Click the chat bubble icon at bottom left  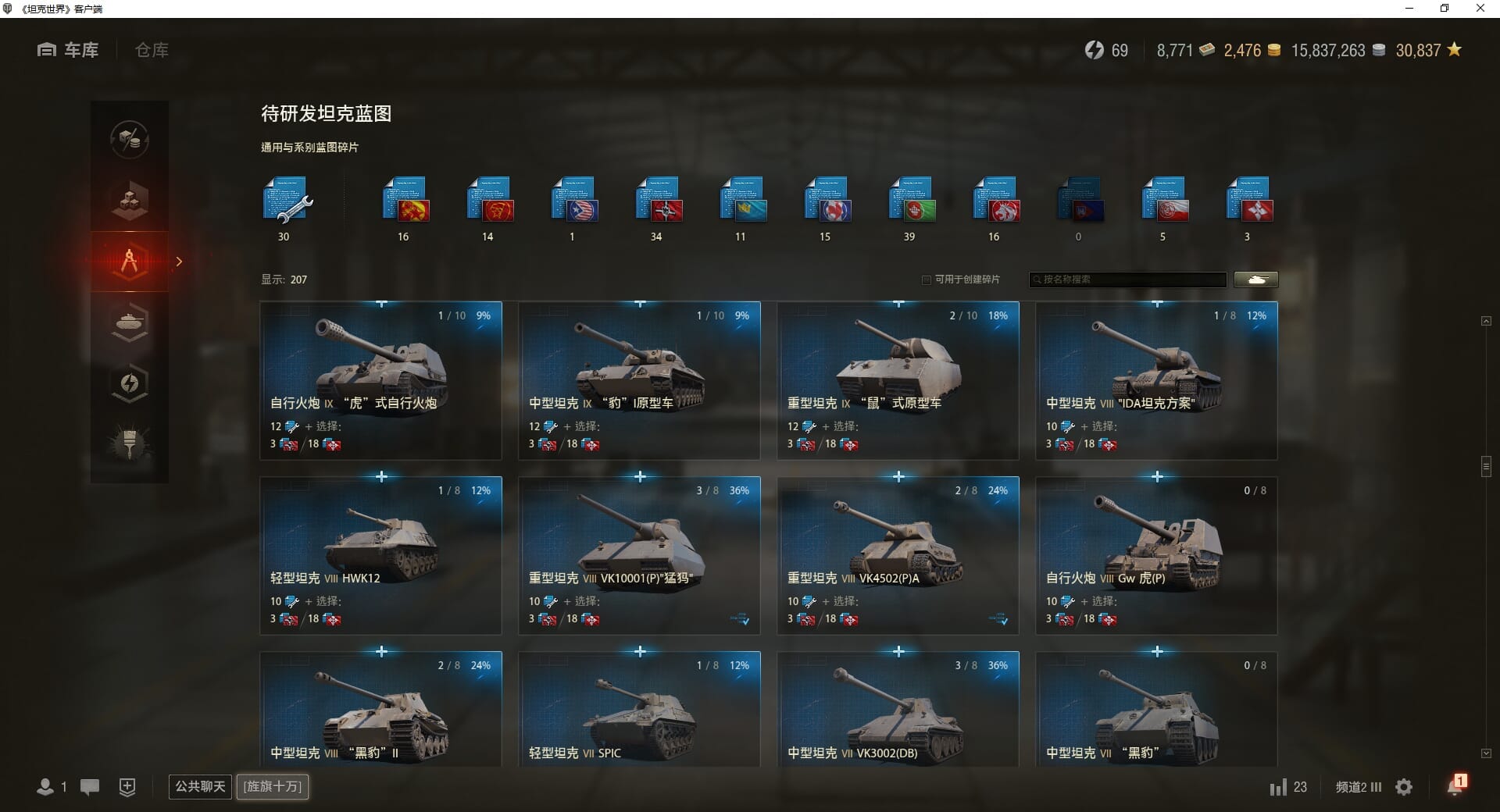(90, 787)
